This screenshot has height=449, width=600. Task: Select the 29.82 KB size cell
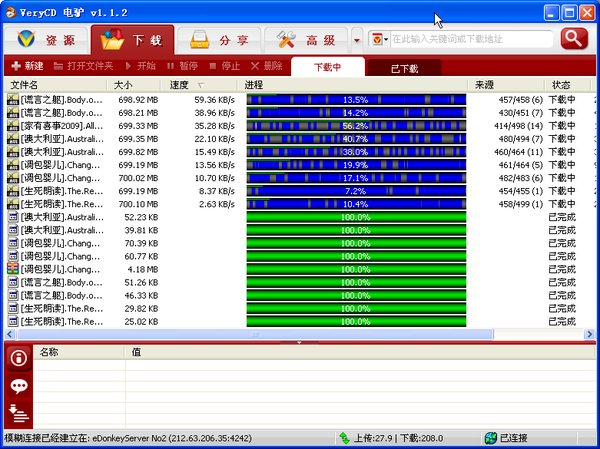(141, 309)
